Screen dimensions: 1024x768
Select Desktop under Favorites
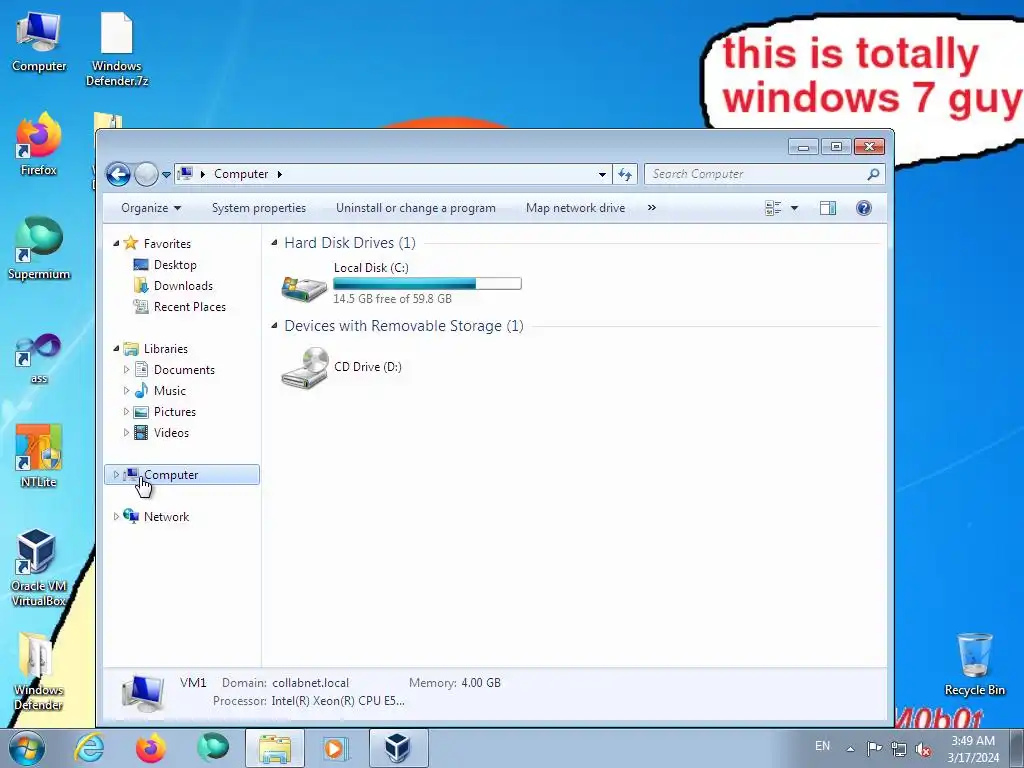(x=175, y=264)
